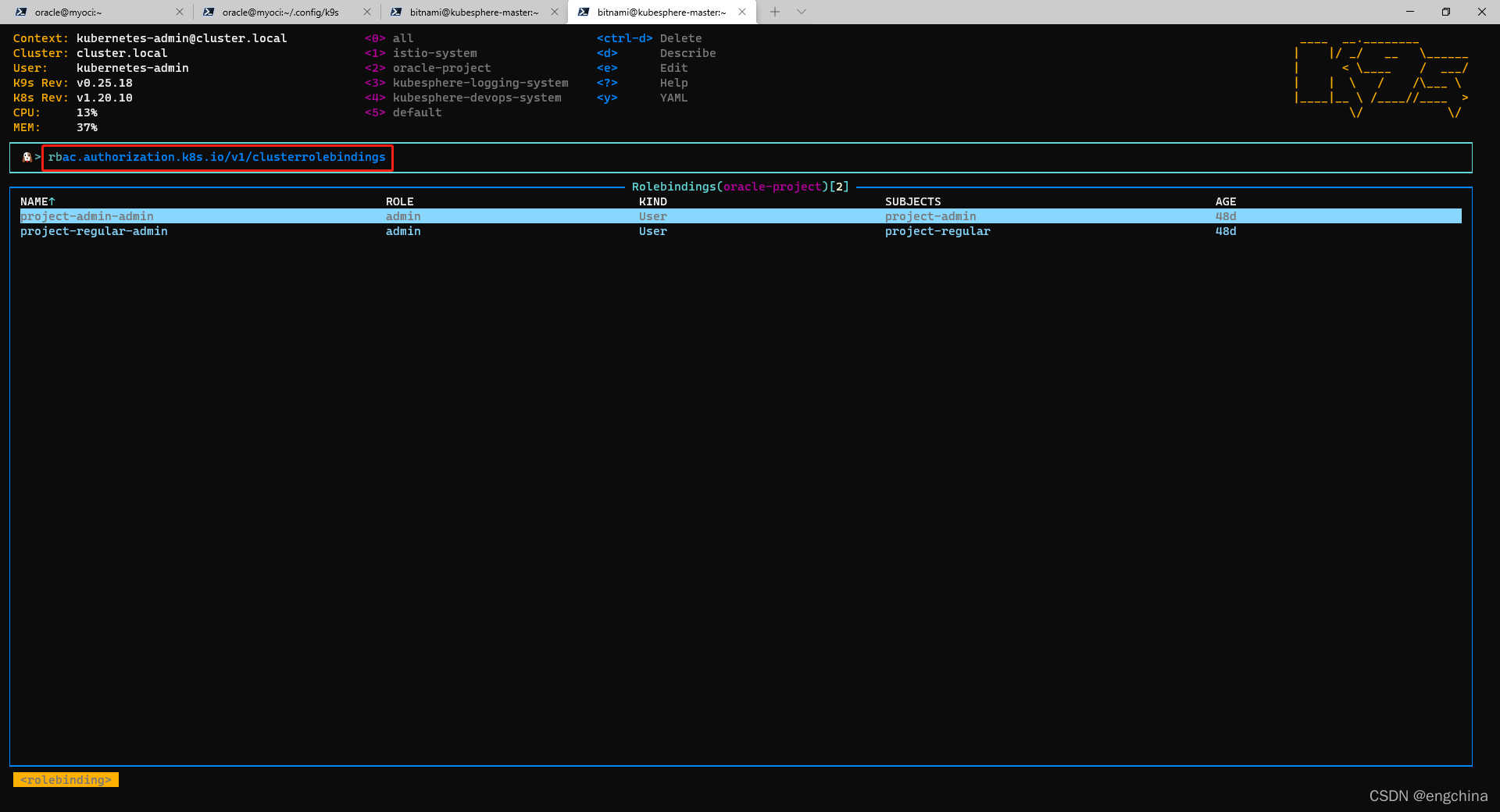This screenshot has width=1500, height=812.
Task: Click the CPU 13% value
Action: point(87,112)
